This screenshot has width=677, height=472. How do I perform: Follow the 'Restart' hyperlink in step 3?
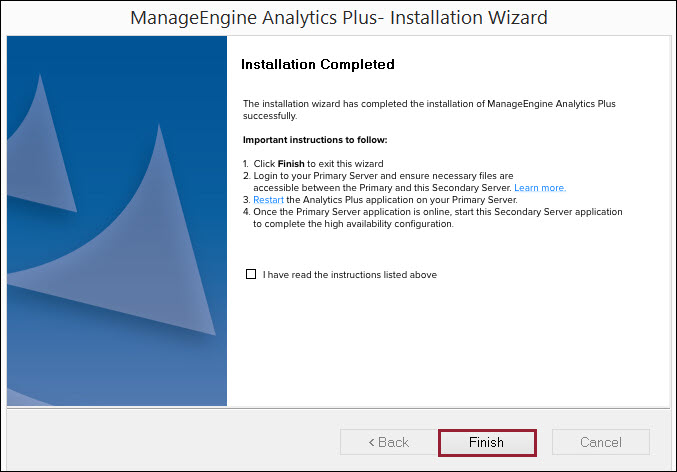pyautogui.click(x=269, y=200)
